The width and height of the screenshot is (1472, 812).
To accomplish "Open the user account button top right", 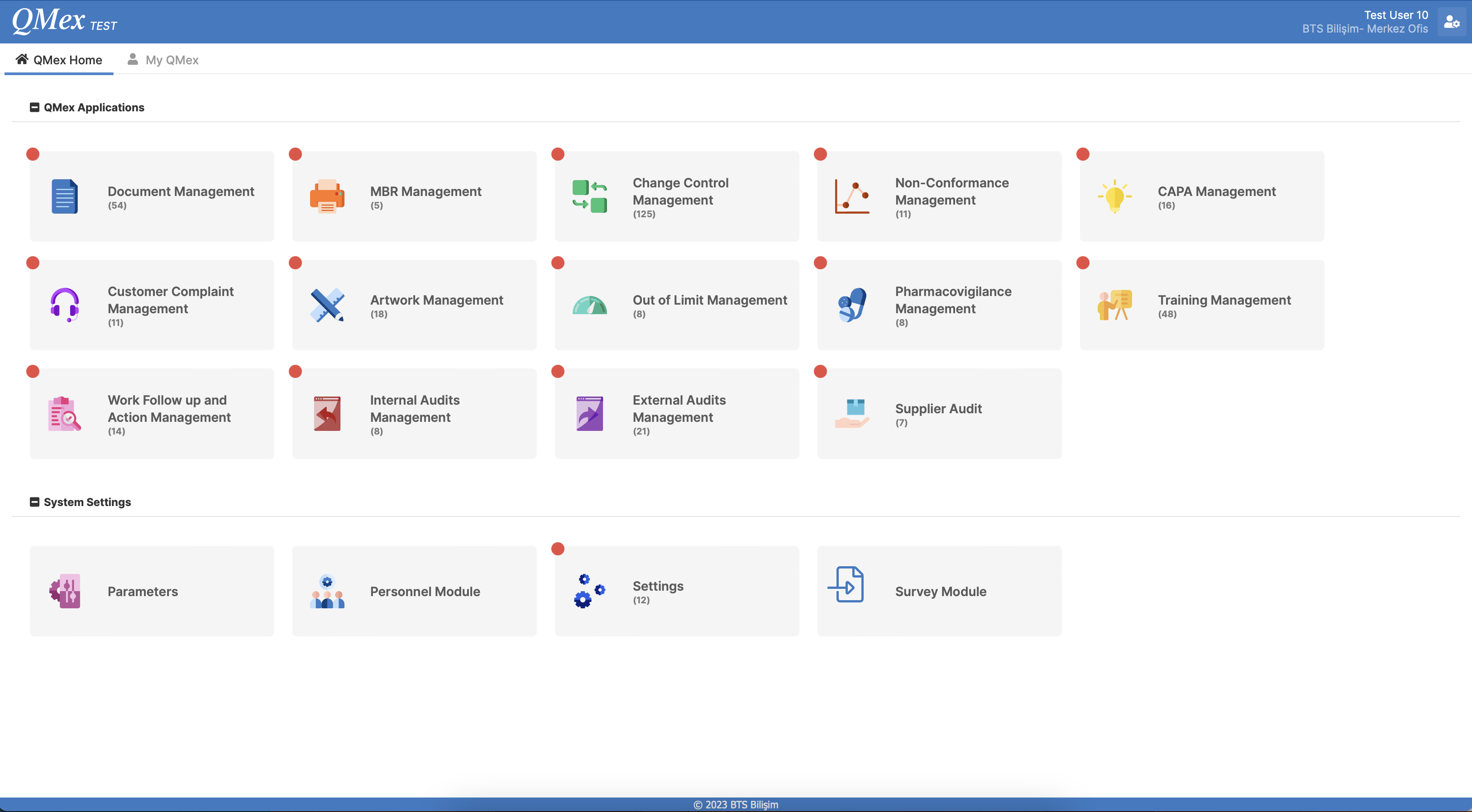I will [1452, 22].
